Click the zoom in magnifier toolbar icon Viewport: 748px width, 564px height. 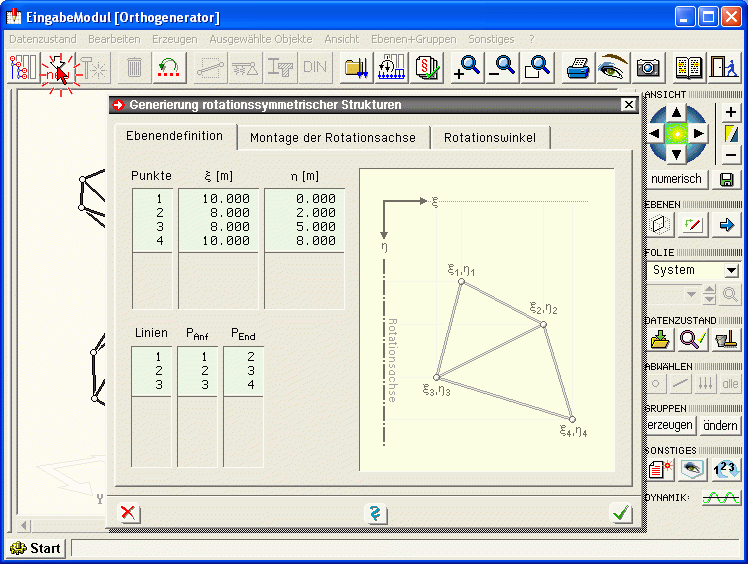466,67
